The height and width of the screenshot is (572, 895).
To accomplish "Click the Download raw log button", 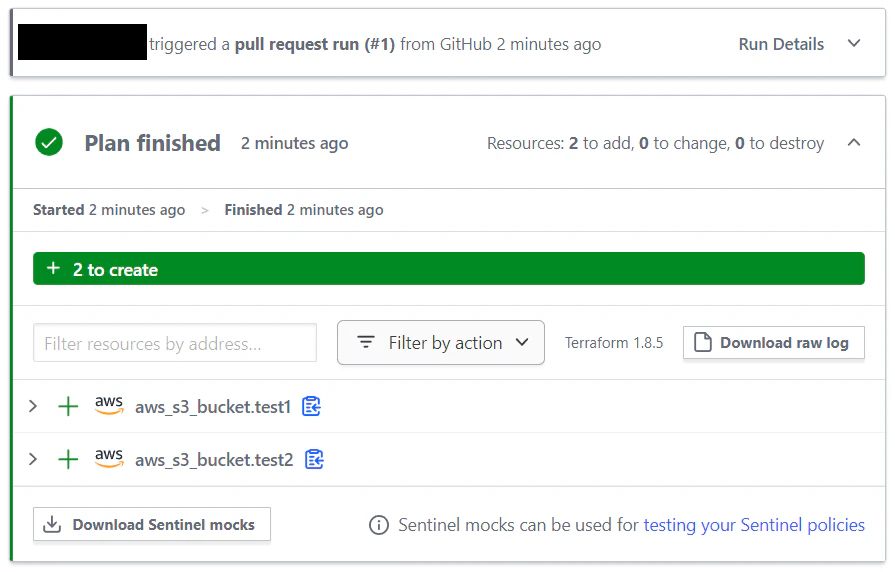I will pyautogui.click(x=773, y=343).
